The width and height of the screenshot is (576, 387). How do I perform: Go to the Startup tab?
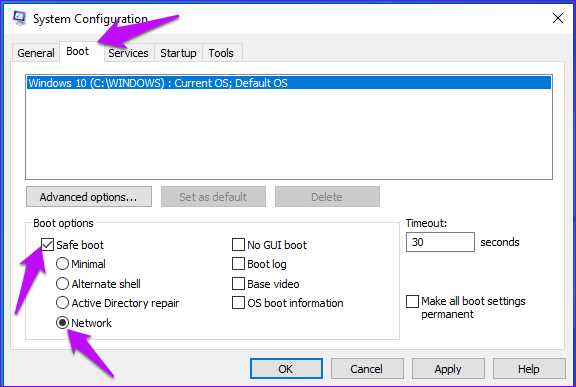[178, 53]
